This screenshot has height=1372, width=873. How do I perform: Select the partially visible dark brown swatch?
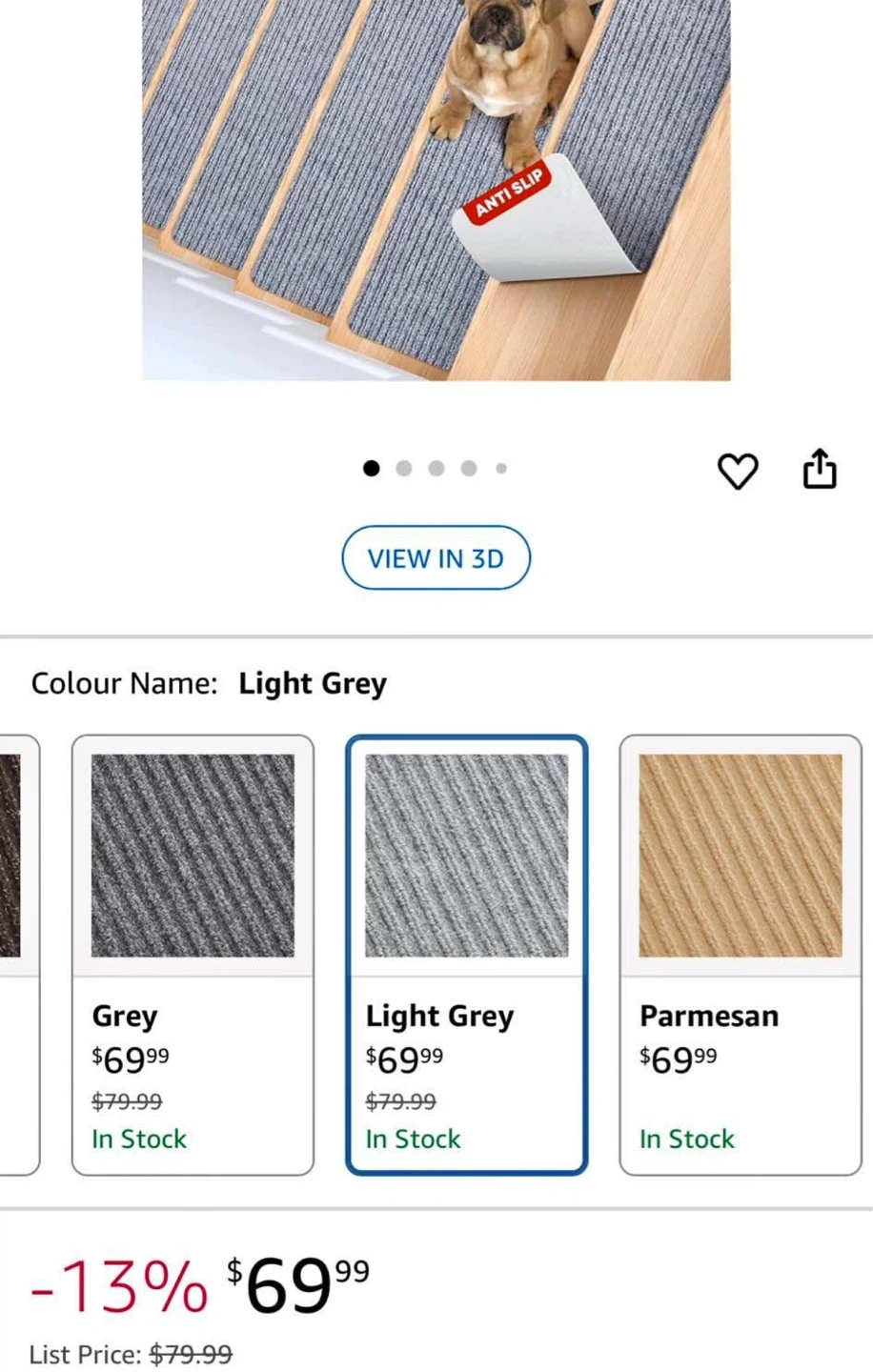pyautogui.click(x=11, y=855)
